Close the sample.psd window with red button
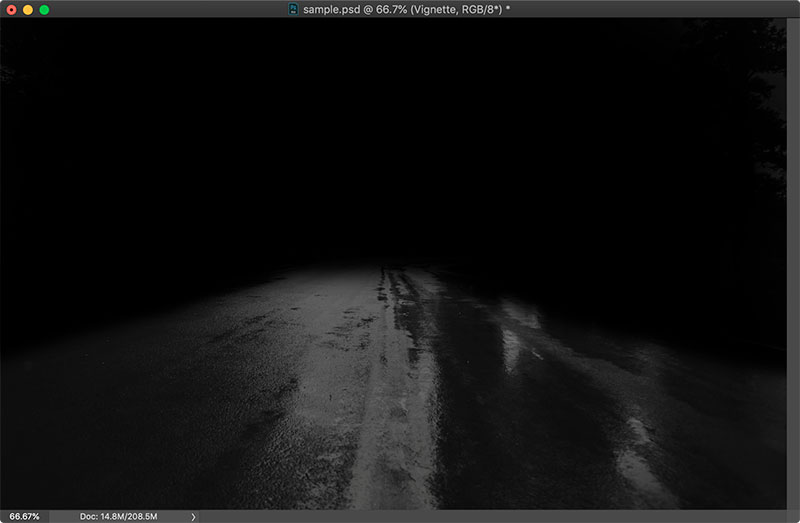The height and width of the screenshot is (523, 800). [11, 10]
